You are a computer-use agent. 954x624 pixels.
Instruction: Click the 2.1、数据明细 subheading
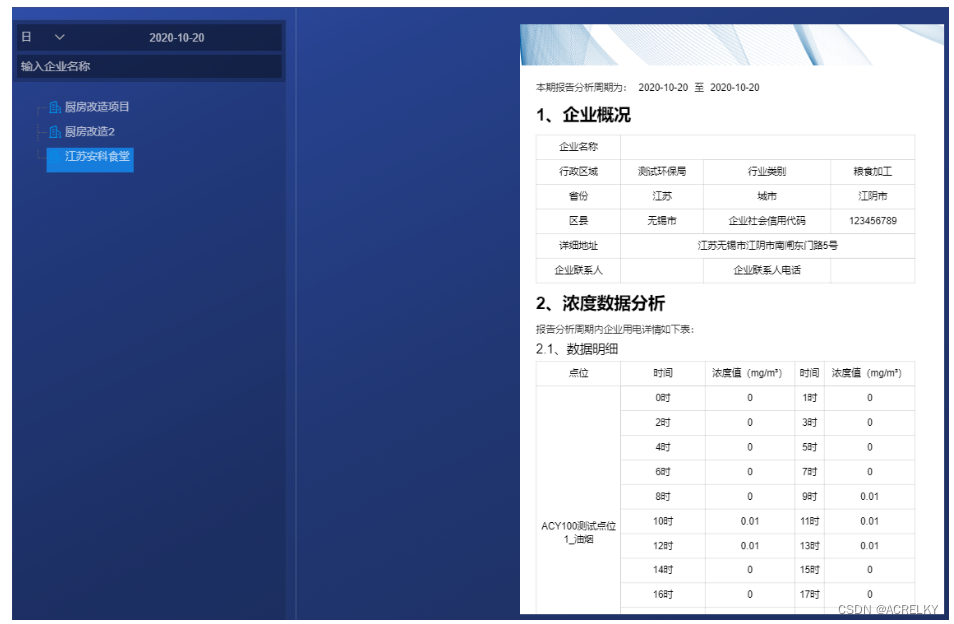[577, 349]
